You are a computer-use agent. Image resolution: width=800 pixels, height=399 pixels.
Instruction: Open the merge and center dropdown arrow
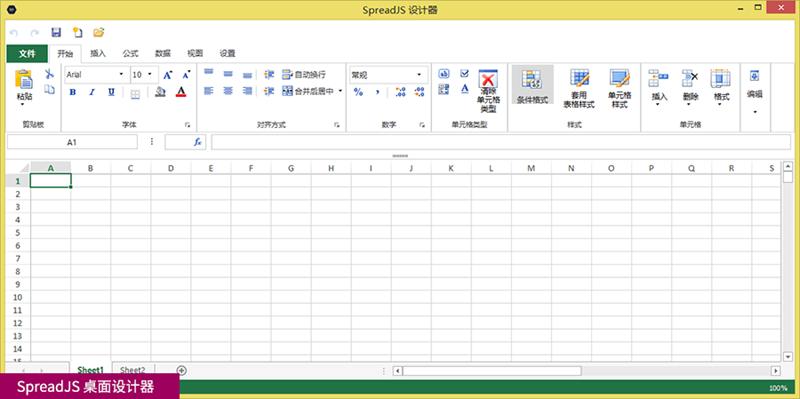340,91
